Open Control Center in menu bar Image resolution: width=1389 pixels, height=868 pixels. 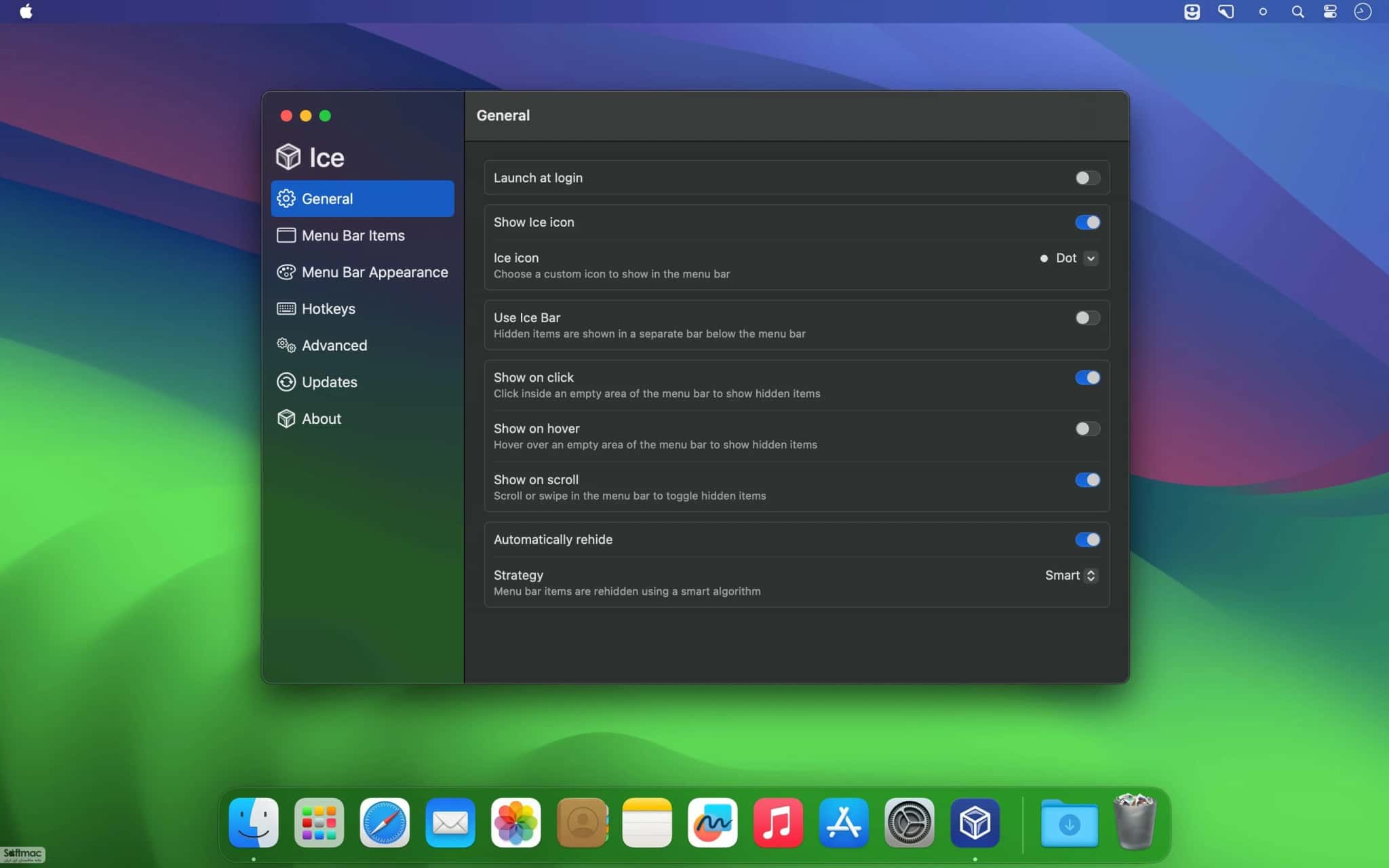pyautogui.click(x=1330, y=12)
